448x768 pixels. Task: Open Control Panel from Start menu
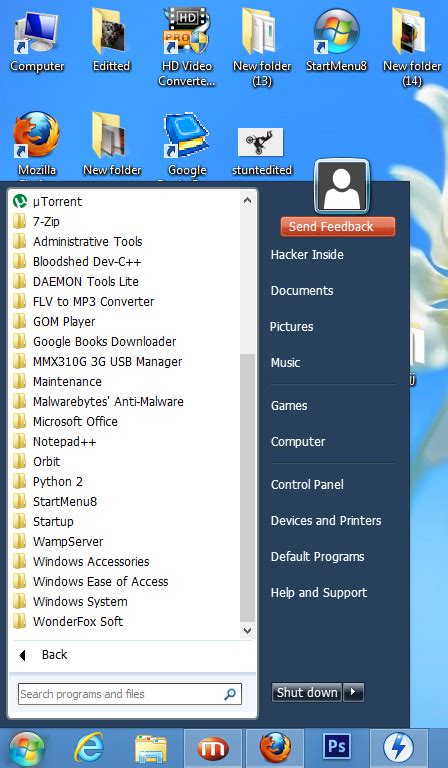[x=307, y=484]
